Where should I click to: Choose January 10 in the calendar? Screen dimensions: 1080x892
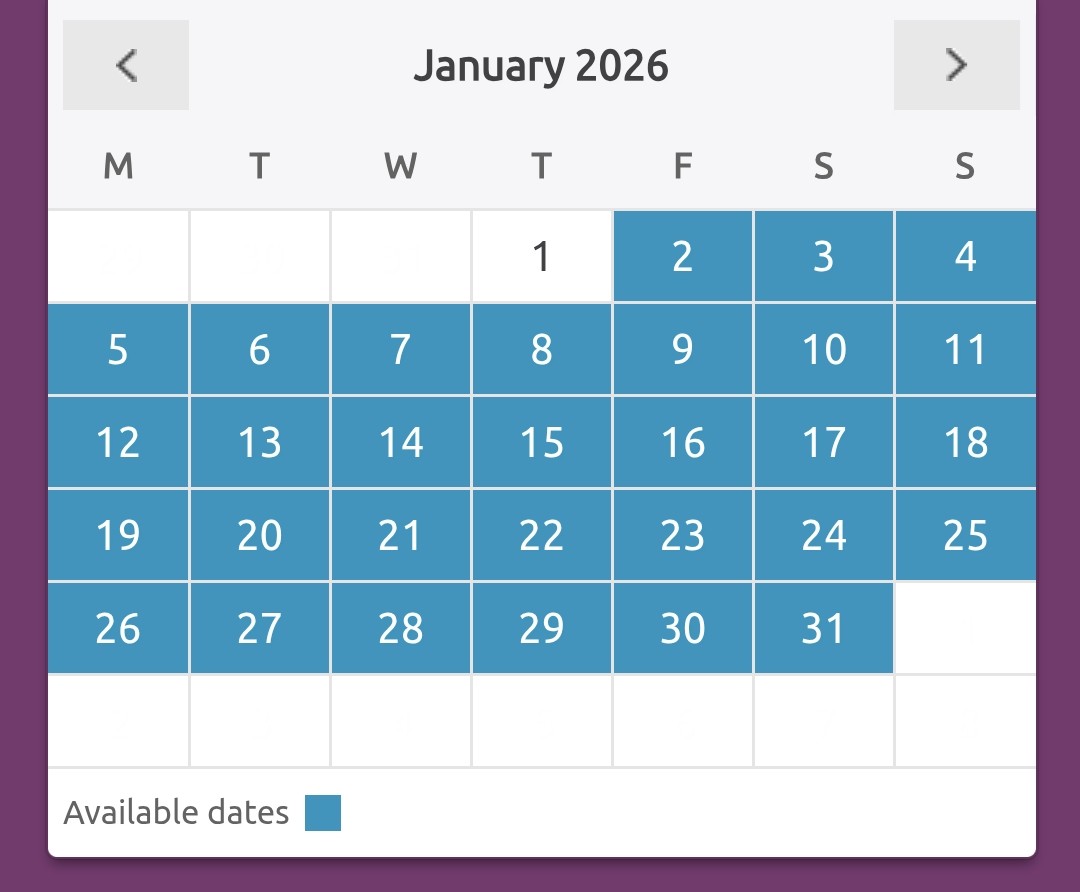click(824, 350)
